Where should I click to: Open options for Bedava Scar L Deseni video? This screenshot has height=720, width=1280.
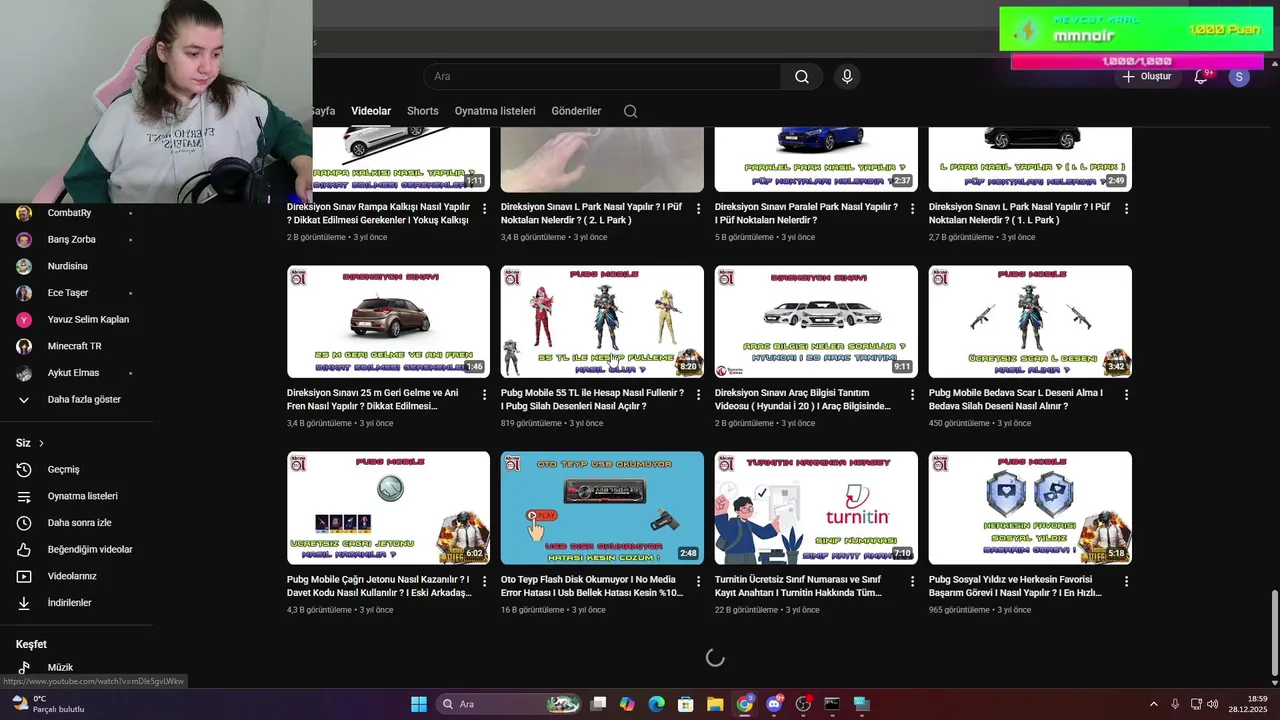[1127, 395]
